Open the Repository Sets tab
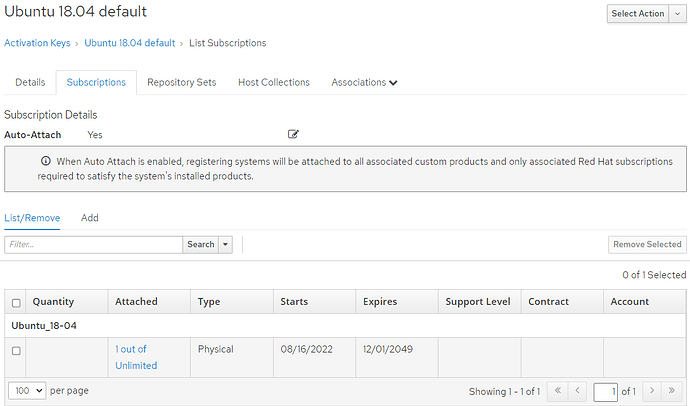690x406 pixels. [x=182, y=82]
